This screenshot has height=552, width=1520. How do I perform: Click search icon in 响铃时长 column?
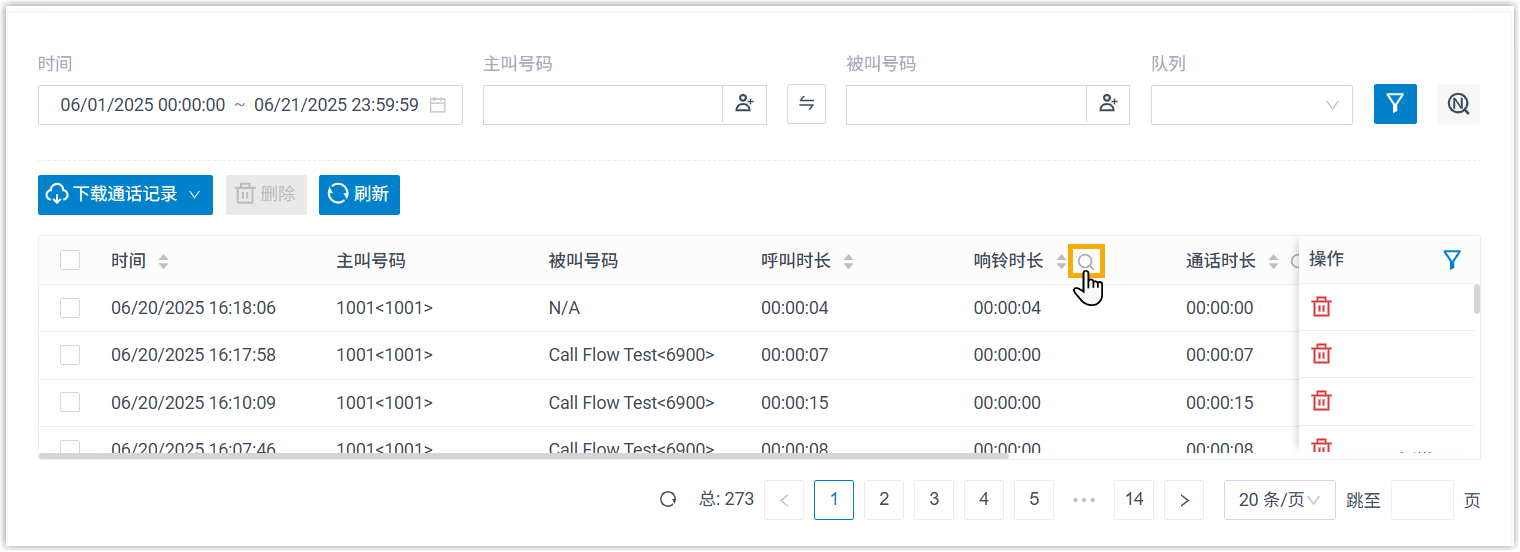pos(1086,262)
